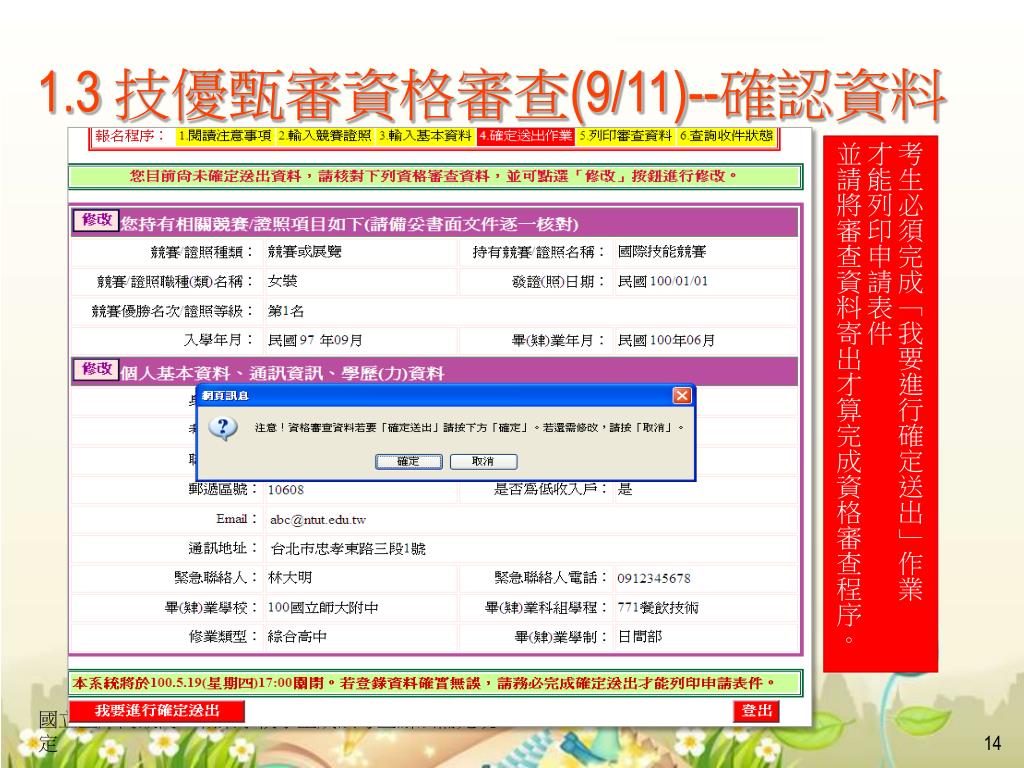Click slide page number 14
Viewport: 1024px width, 768px height.
[992, 743]
